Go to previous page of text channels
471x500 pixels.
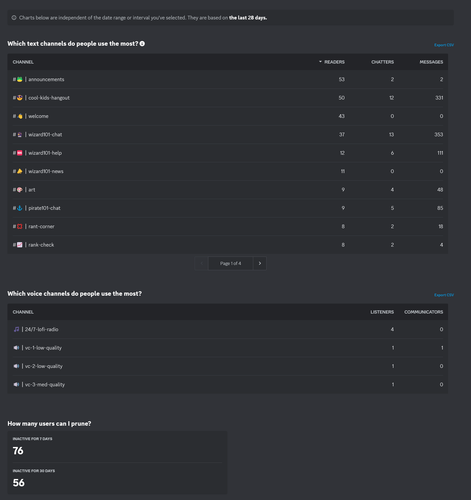pyautogui.click(x=201, y=263)
